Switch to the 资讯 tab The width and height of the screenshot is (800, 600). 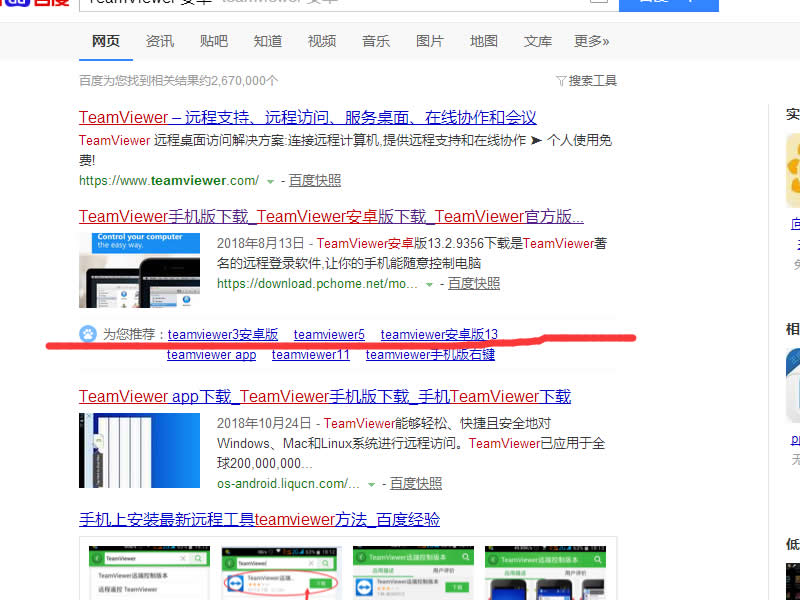point(160,41)
